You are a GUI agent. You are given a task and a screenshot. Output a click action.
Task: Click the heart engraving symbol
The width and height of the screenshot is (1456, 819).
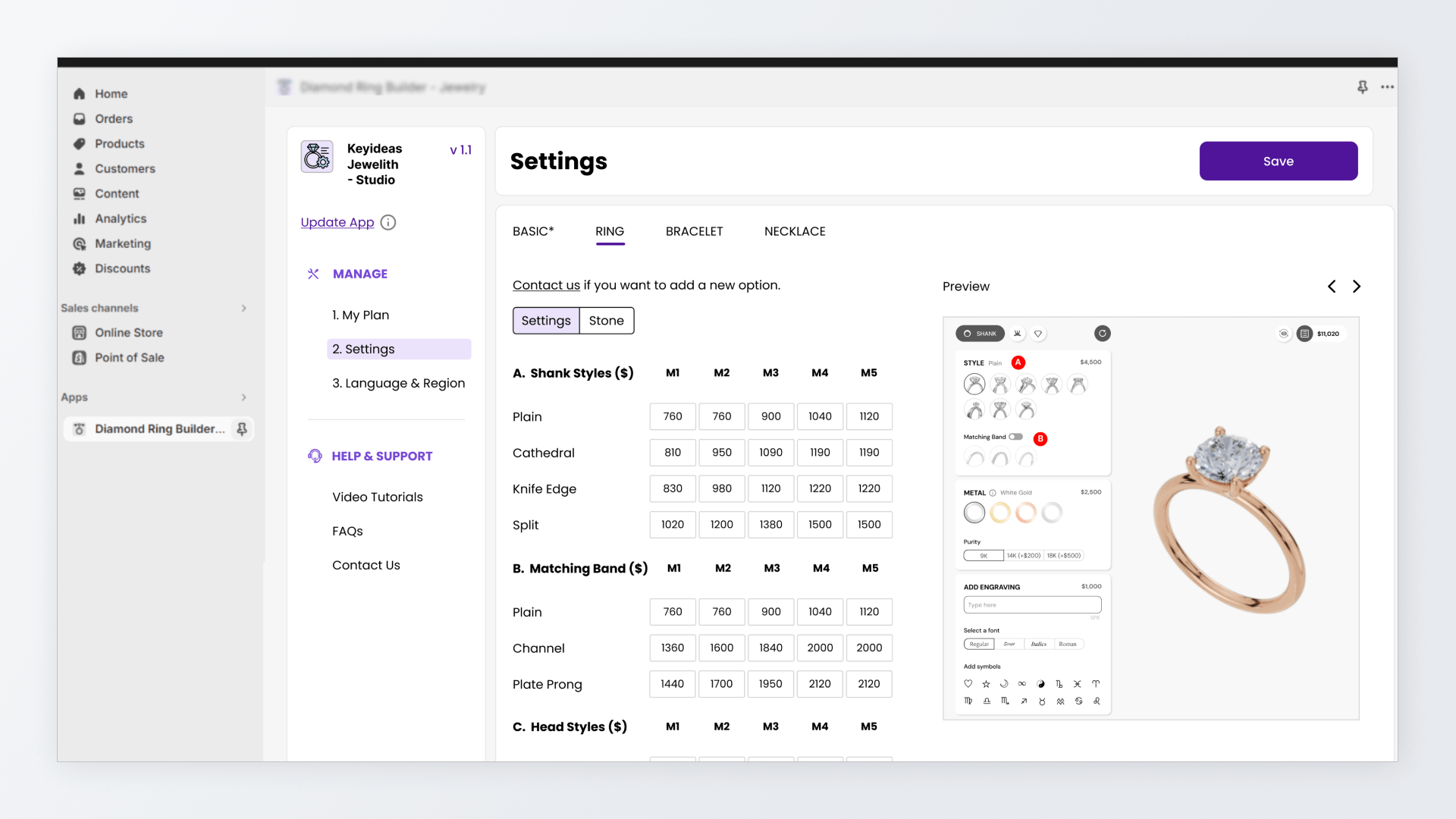coord(968,684)
